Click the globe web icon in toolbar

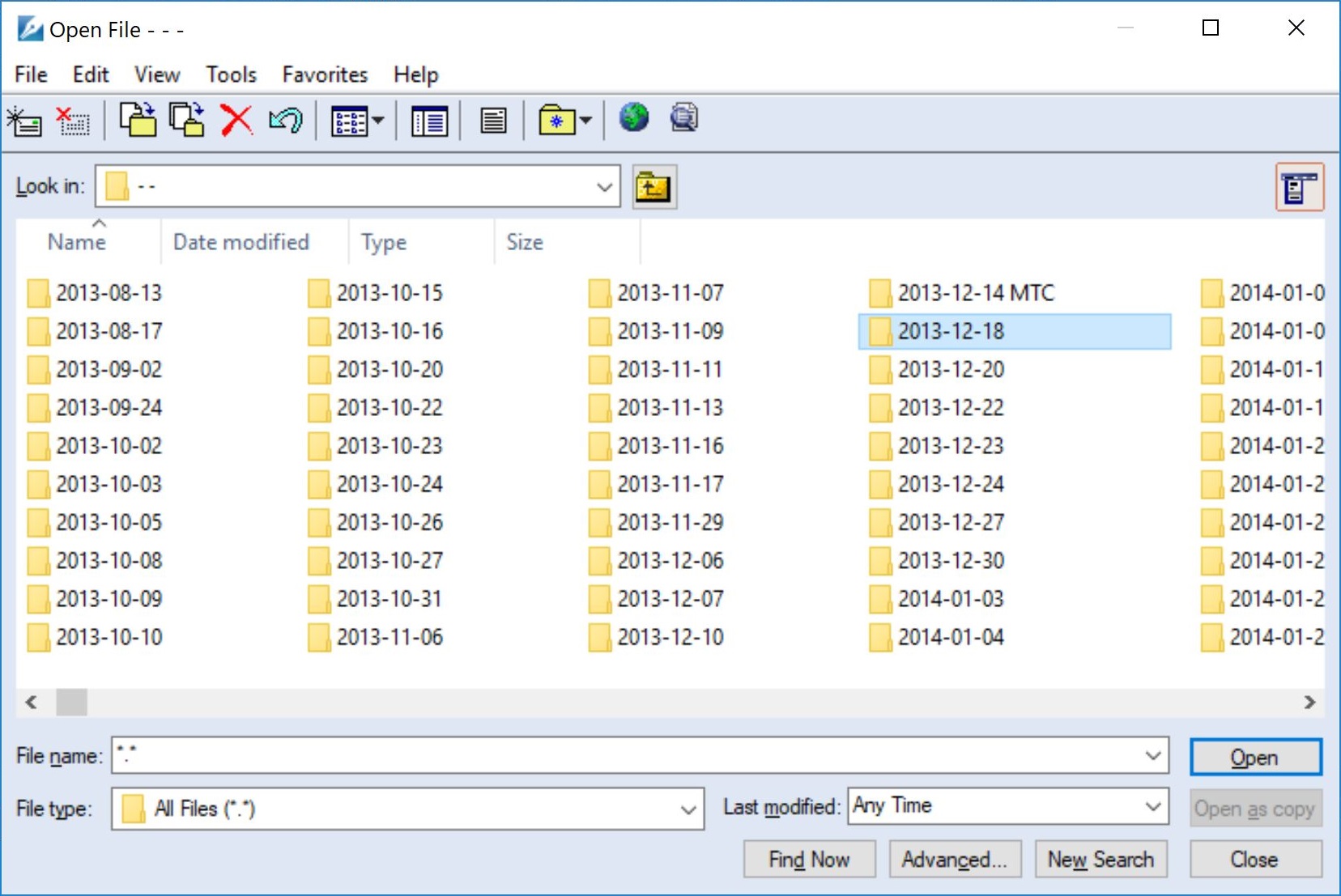(633, 118)
